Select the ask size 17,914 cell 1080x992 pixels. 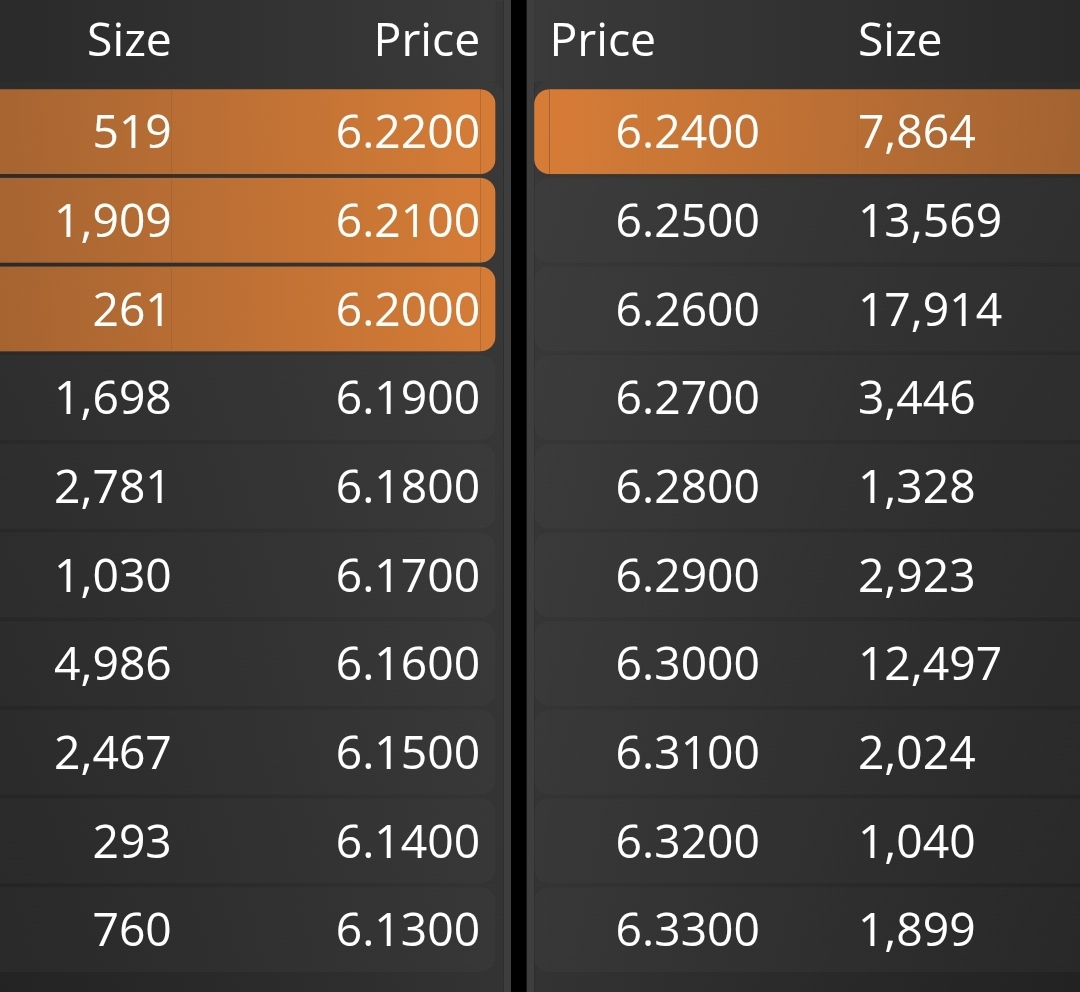coord(931,309)
